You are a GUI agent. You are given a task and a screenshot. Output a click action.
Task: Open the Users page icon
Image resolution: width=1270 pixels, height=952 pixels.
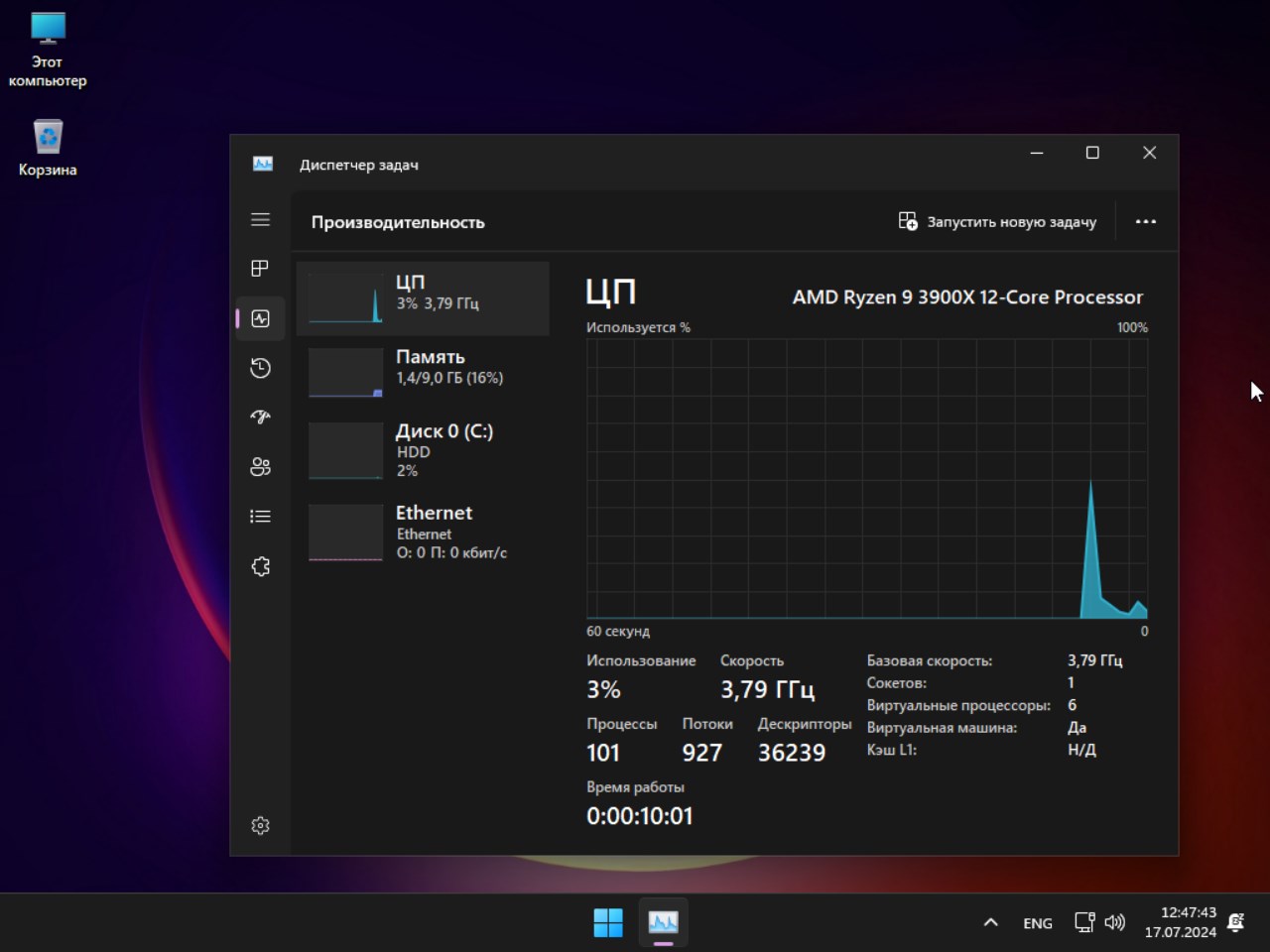click(260, 467)
